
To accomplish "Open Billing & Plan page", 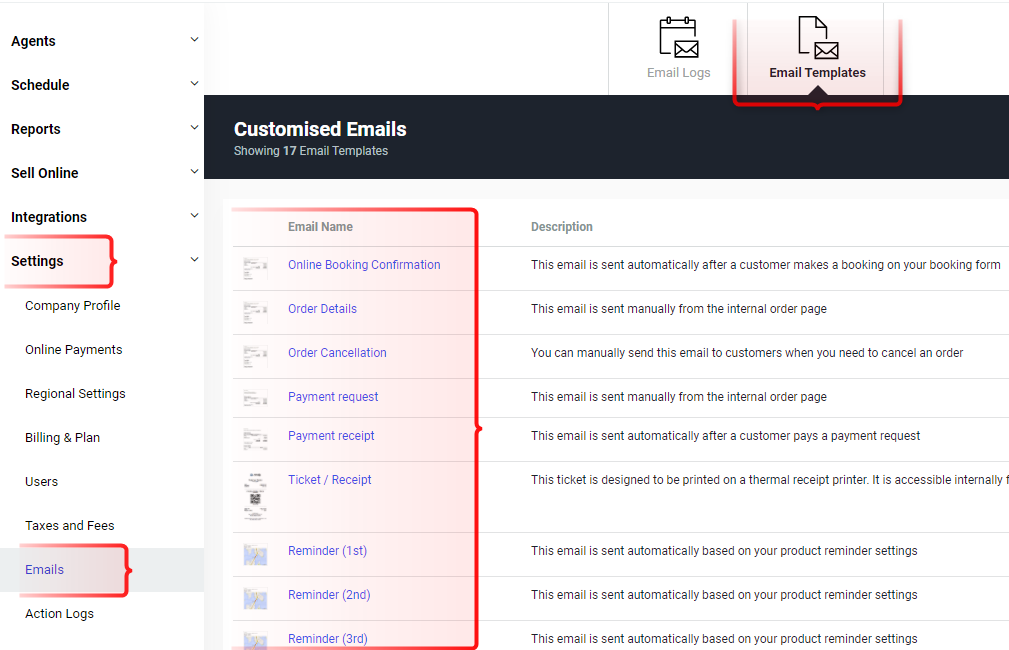I will coord(62,438).
